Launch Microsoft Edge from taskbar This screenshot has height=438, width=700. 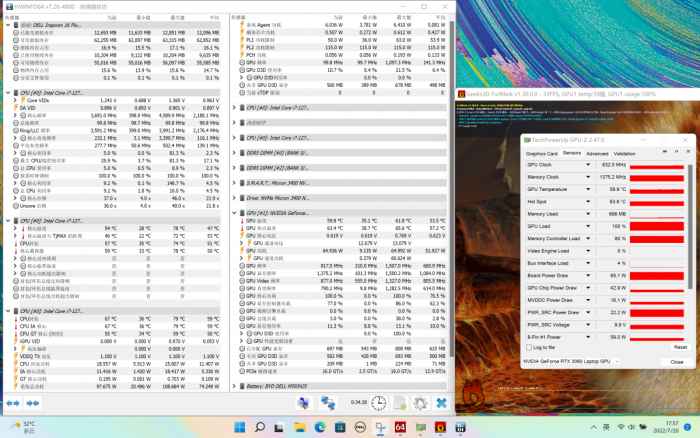(320, 427)
